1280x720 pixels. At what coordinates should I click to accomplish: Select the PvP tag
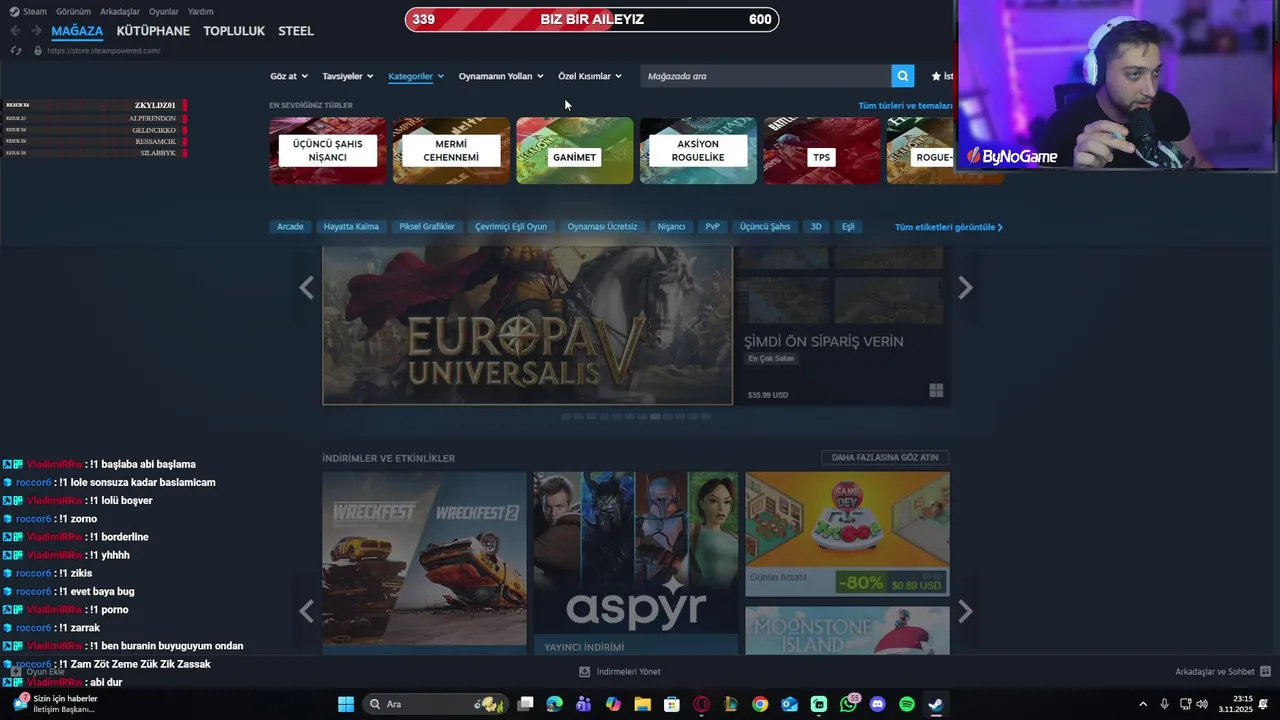coord(712,227)
